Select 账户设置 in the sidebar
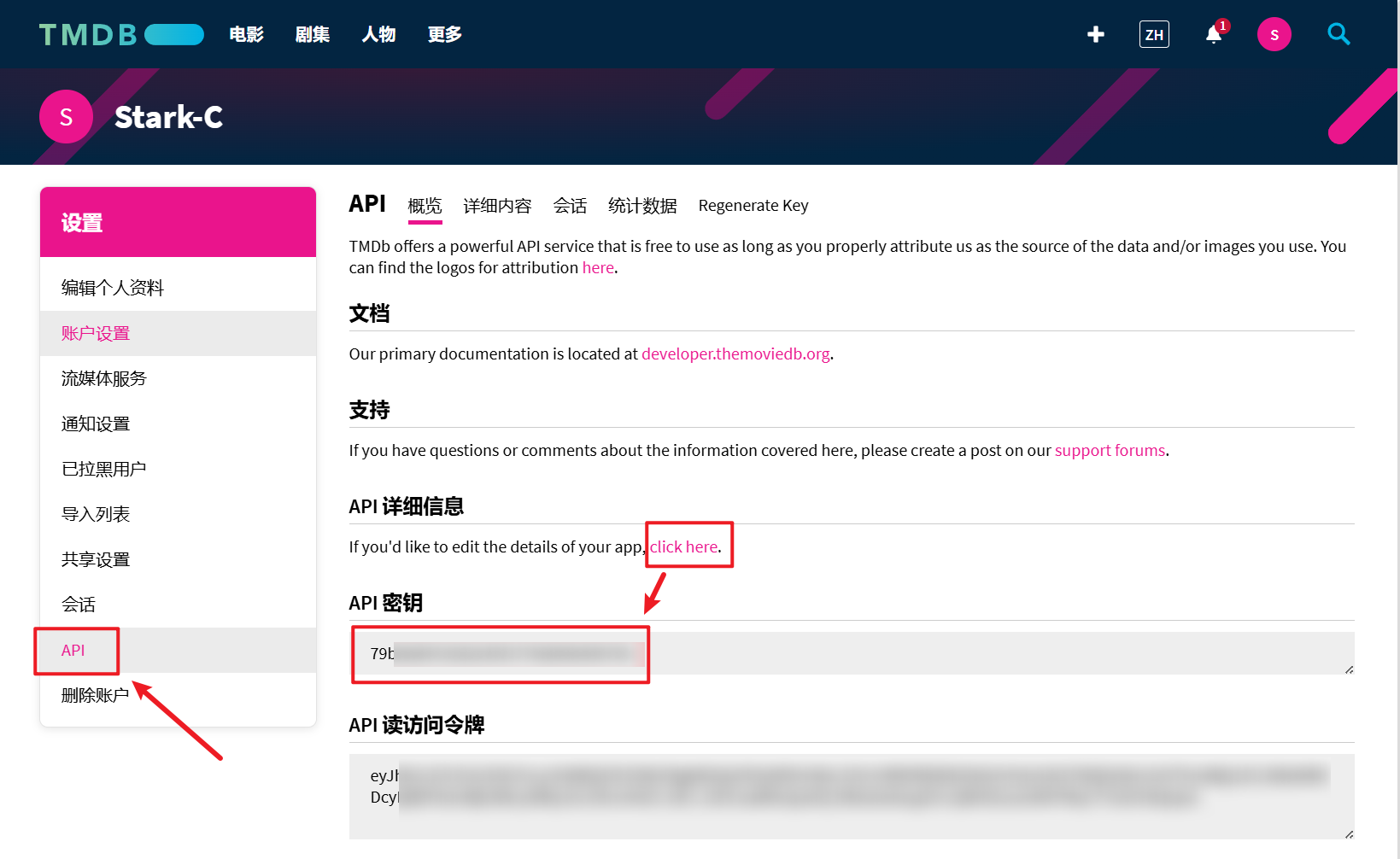This screenshot has height=859, width=1400. (178, 333)
